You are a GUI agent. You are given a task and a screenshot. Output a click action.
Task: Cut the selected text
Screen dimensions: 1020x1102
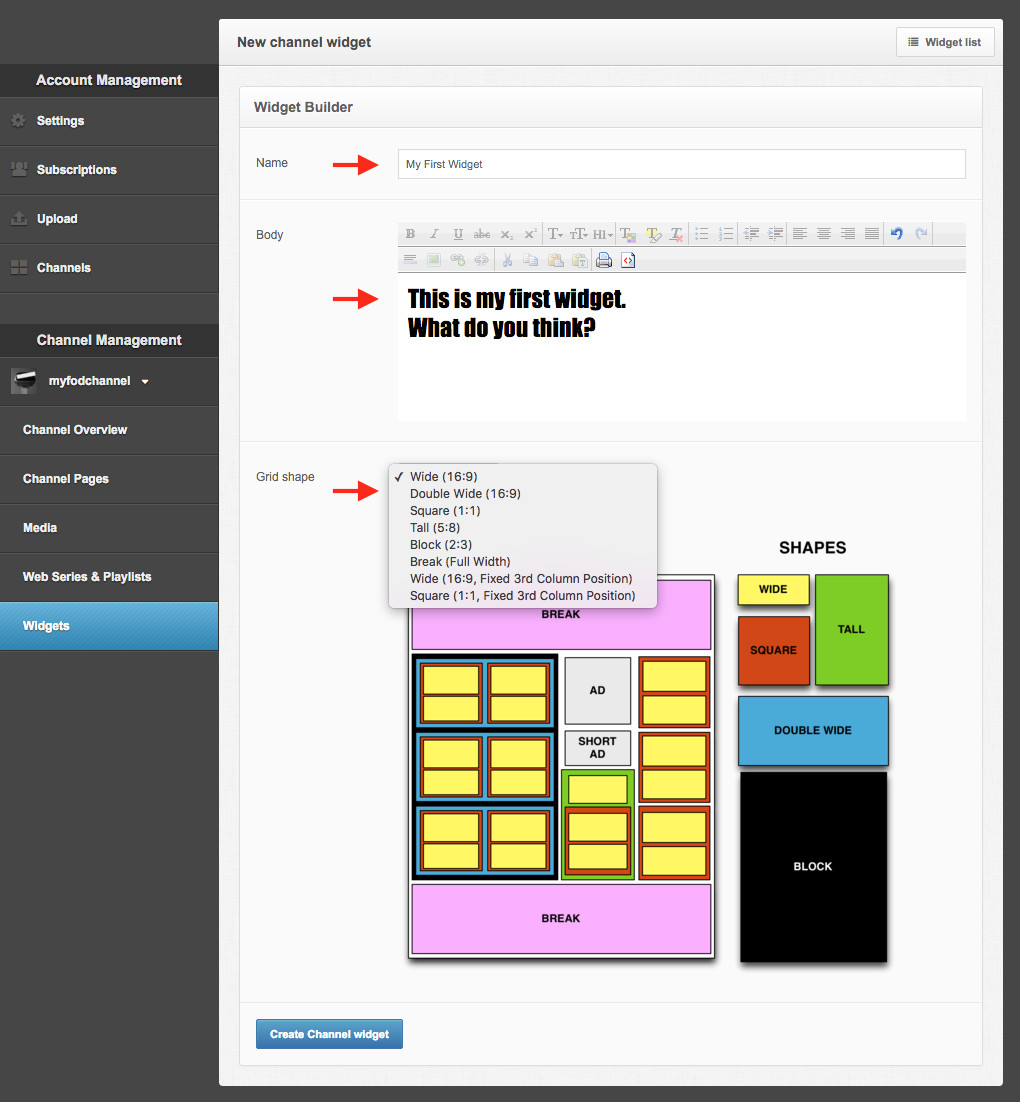coord(507,260)
